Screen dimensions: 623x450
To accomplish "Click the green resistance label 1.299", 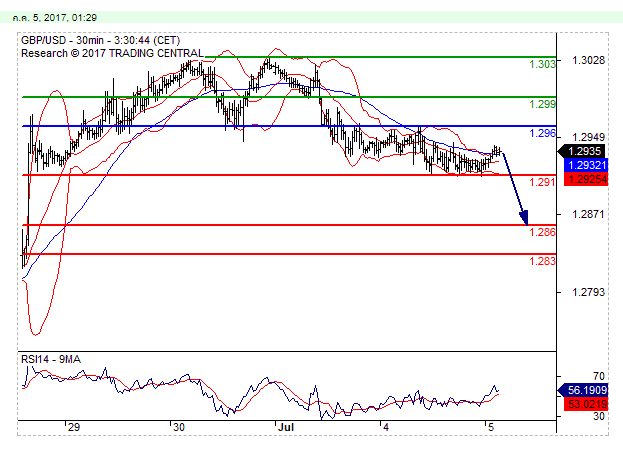I will point(542,104).
